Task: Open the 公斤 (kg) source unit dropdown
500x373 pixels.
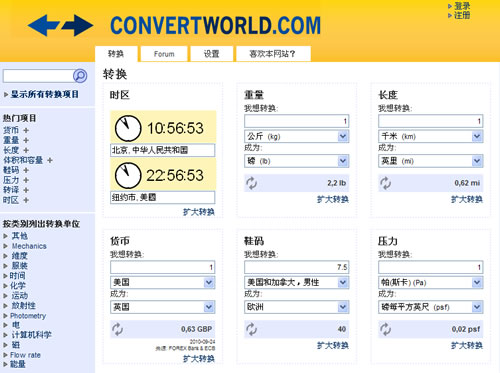Action: click(x=297, y=136)
